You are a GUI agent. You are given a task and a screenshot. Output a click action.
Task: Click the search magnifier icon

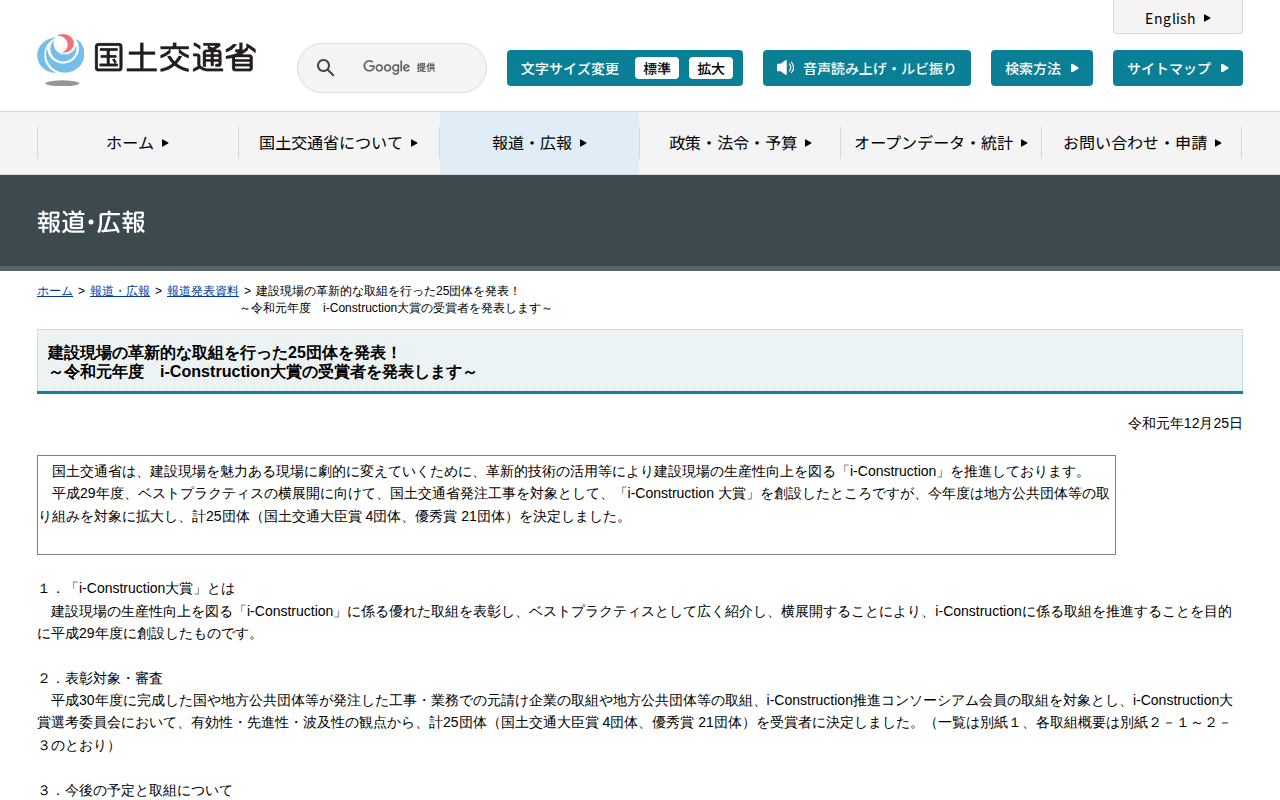[325, 67]
